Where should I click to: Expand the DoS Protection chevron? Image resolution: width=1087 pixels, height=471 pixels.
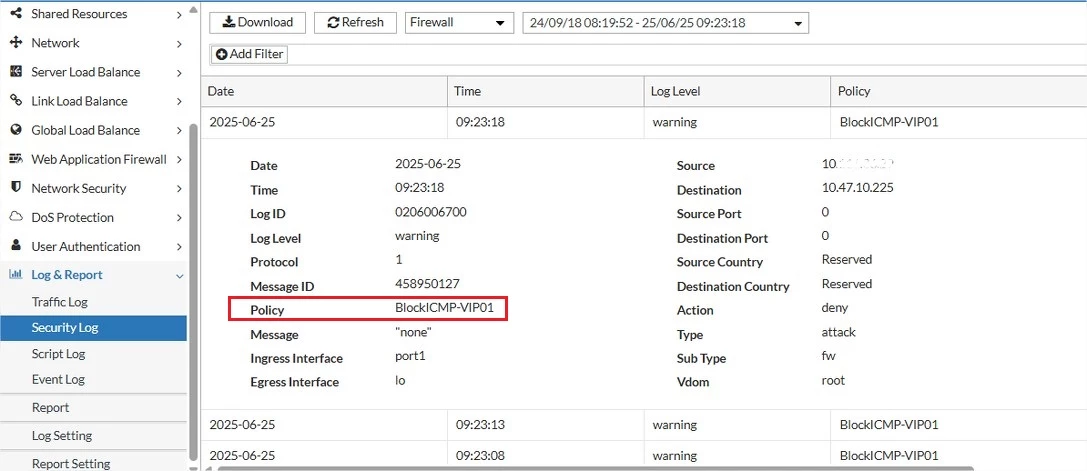(179, 218)
